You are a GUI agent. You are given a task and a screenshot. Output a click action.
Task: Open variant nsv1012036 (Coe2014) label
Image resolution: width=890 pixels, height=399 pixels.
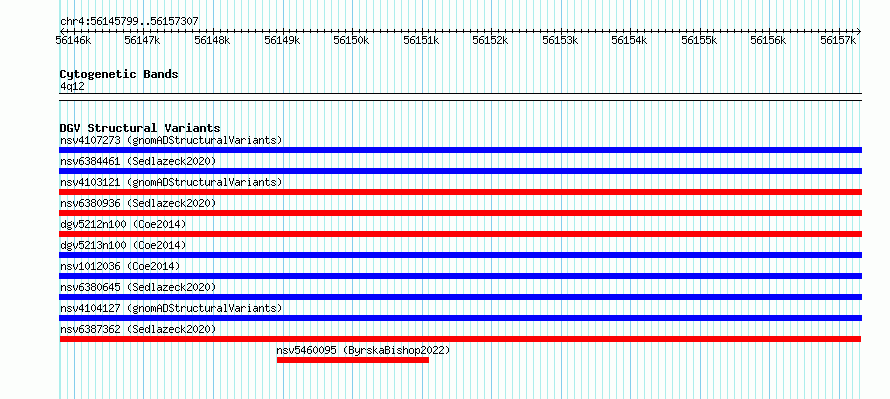tap(120, 266)
